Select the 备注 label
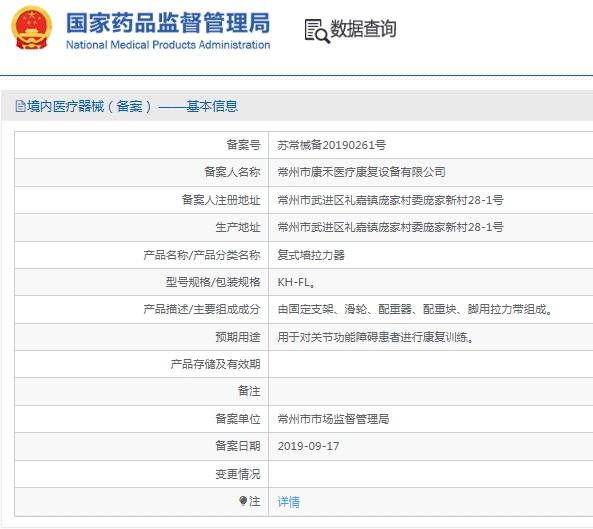This screenshot has height=529, width=593. click(249, 391)
